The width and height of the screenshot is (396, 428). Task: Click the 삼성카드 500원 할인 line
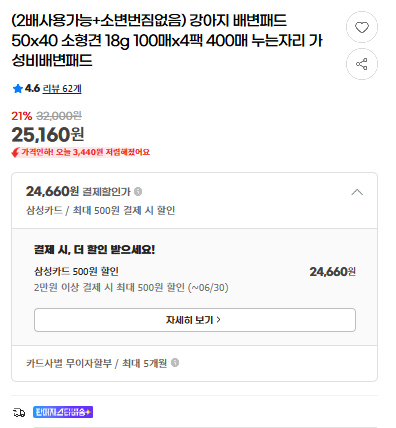(x=76, y=271)
